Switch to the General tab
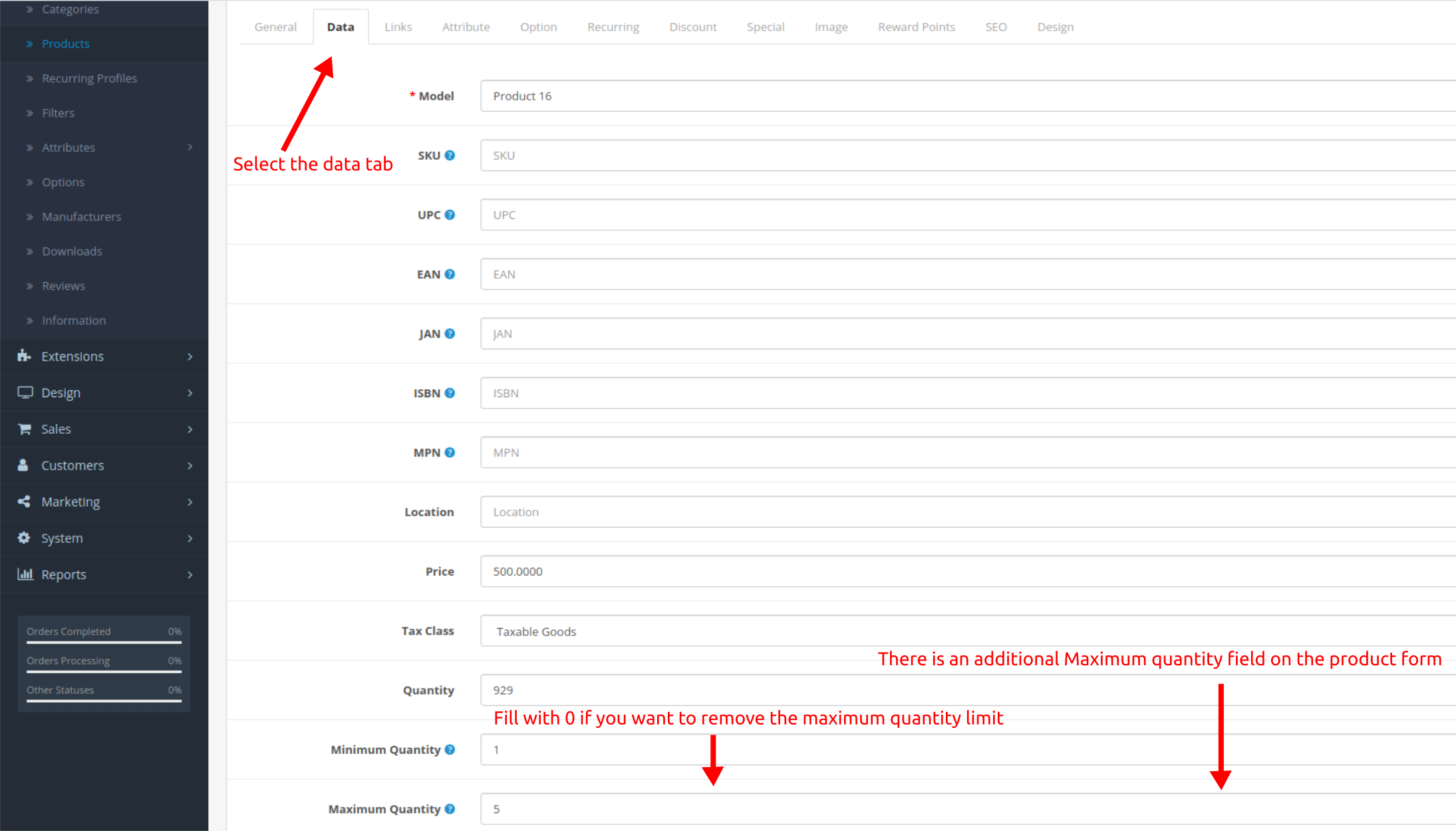 point(275,27)
